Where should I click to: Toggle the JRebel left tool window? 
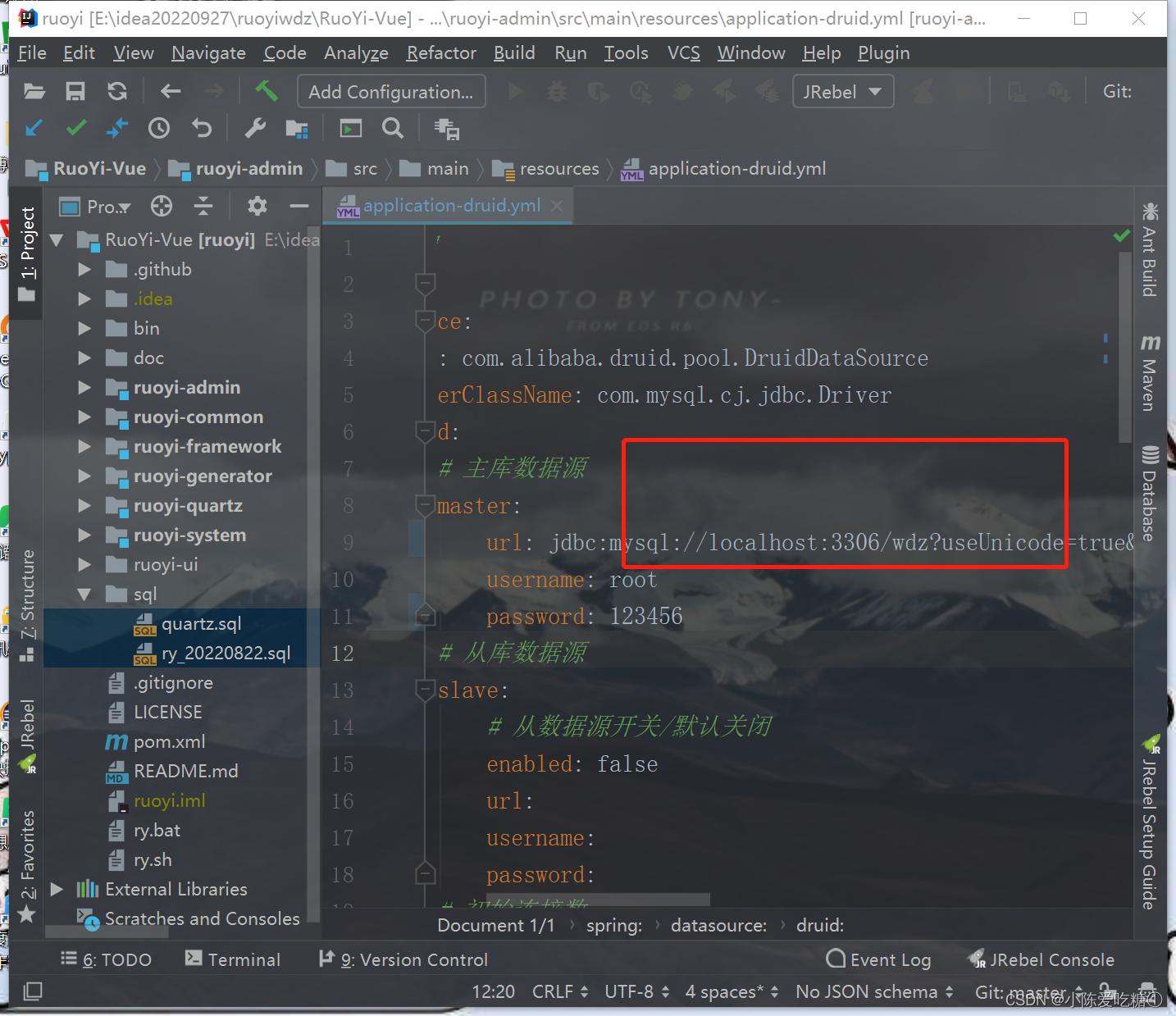click(x=27, y=736)
